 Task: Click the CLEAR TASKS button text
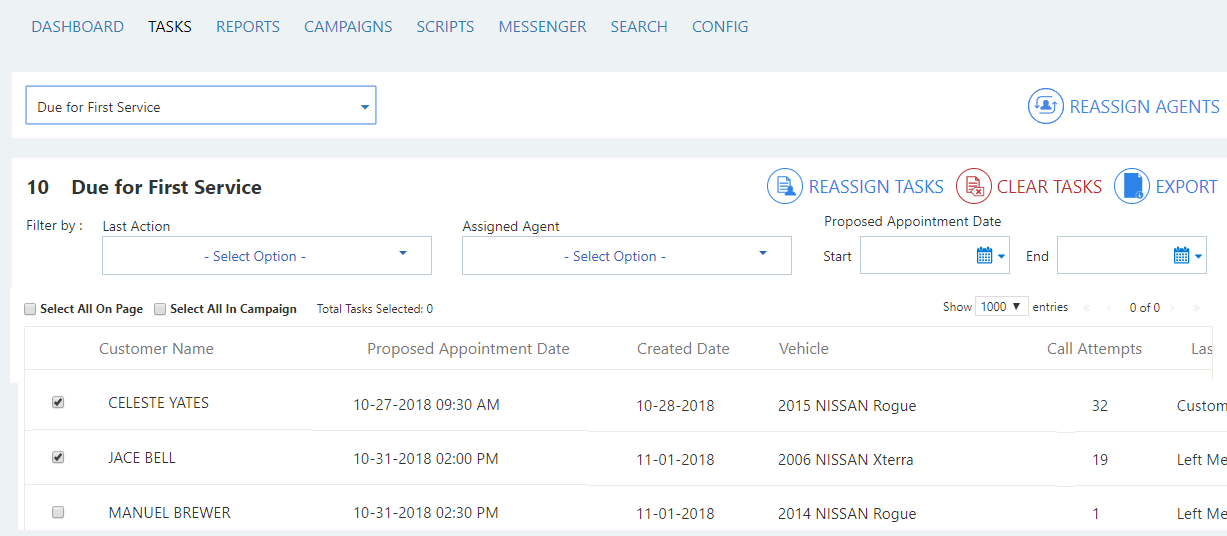pos(1049,187)
